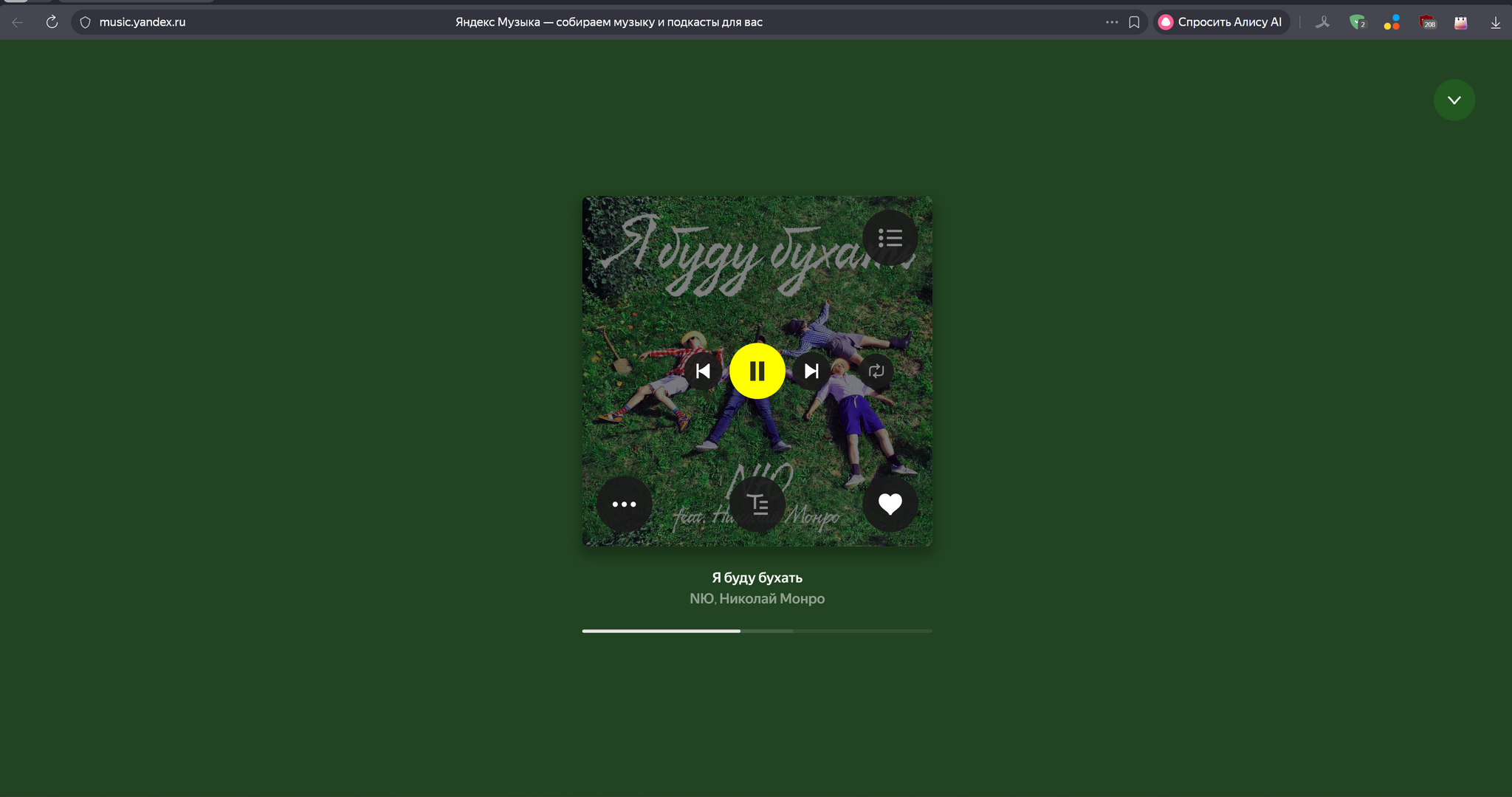View site protection shield info
The image size is (1512, 797).
(85, 22)
